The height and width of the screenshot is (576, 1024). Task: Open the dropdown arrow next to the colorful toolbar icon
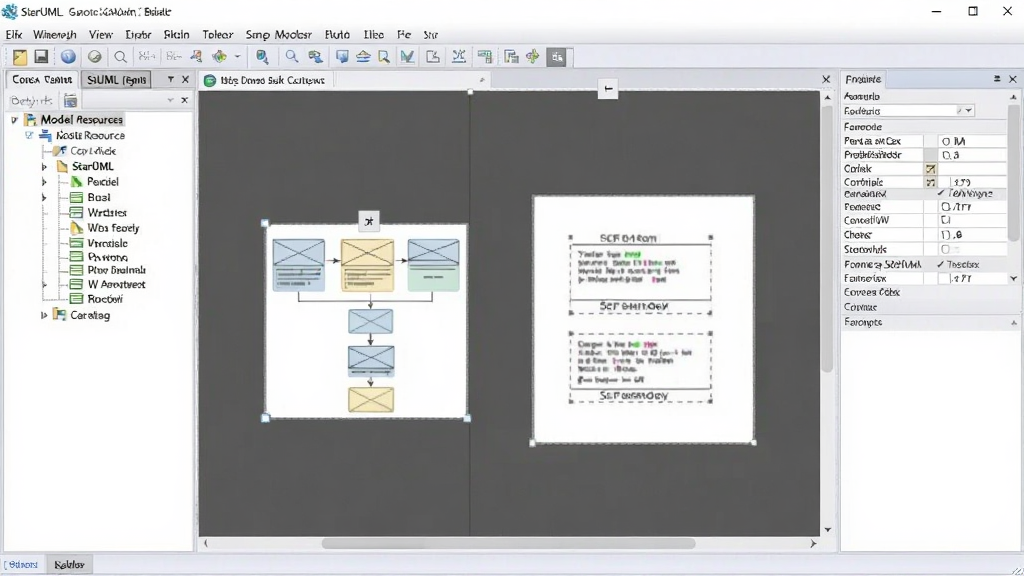coord(237,57)
